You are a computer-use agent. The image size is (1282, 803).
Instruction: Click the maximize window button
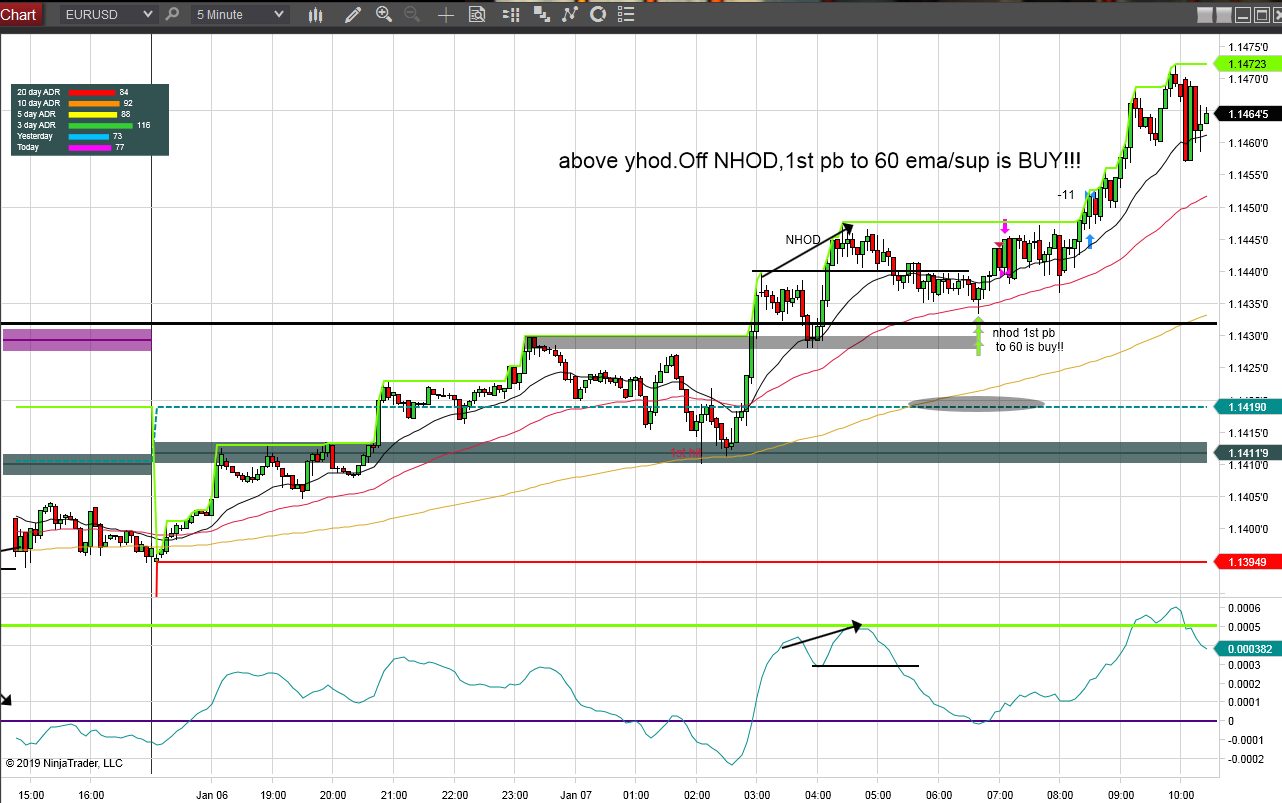pos(1260,15)
